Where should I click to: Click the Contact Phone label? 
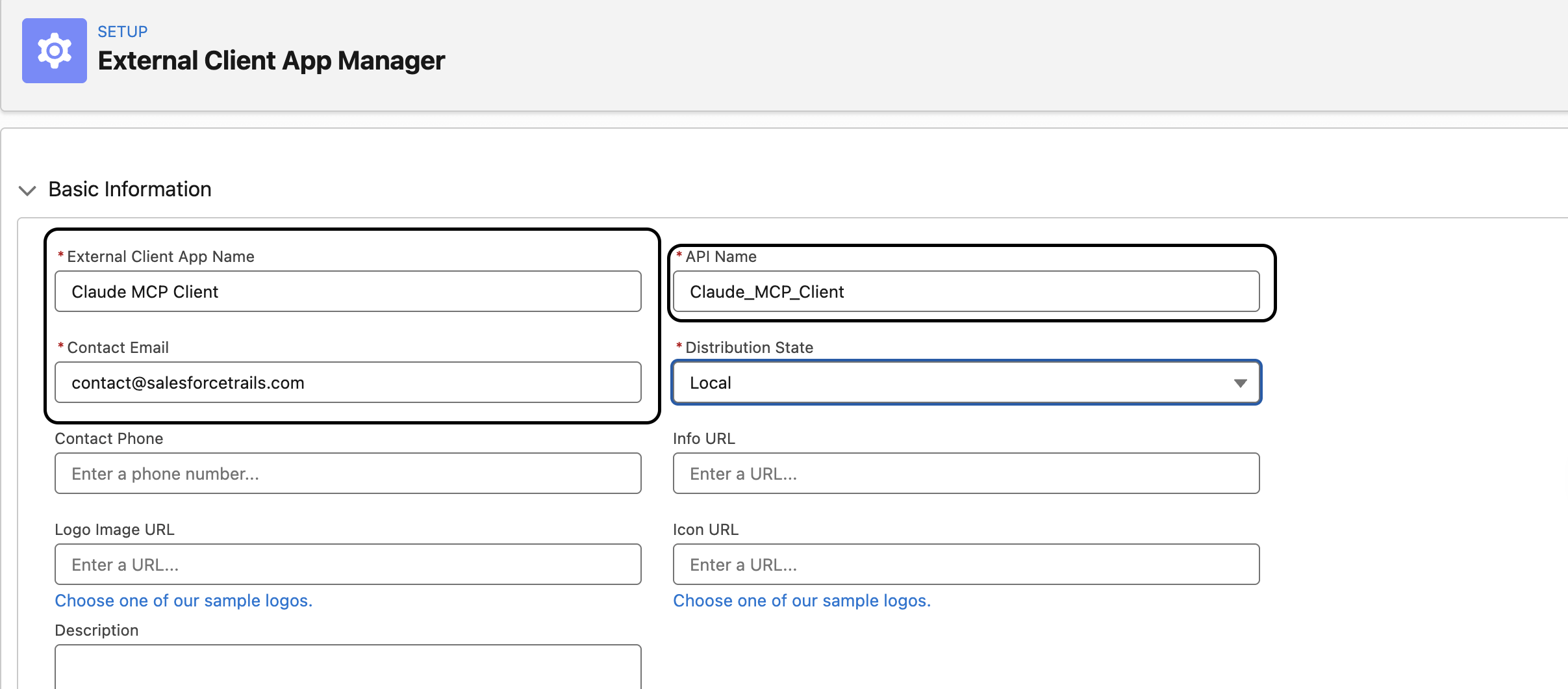(x=109, y=439)
